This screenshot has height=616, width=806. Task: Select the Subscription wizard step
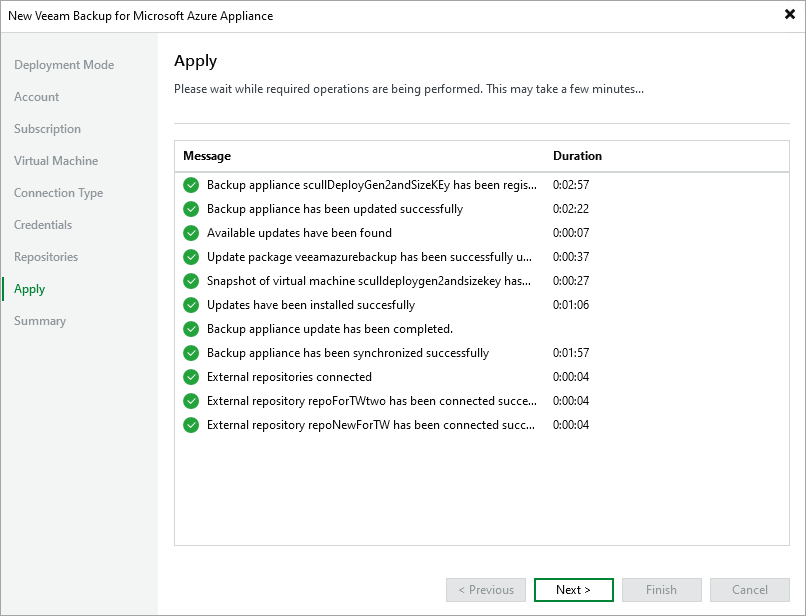tap(47, 129)
